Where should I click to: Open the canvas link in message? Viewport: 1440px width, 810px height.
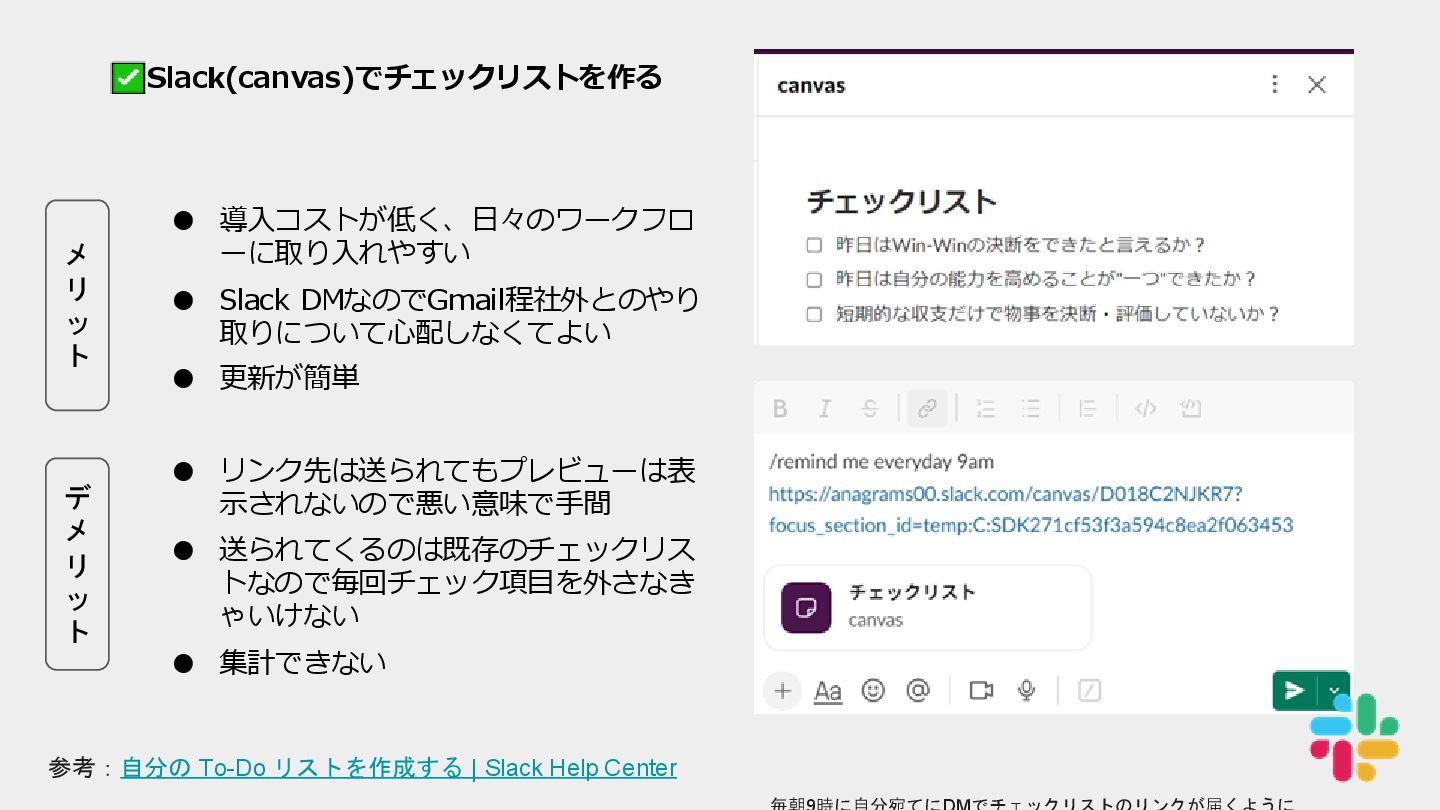click(1031, 509)
